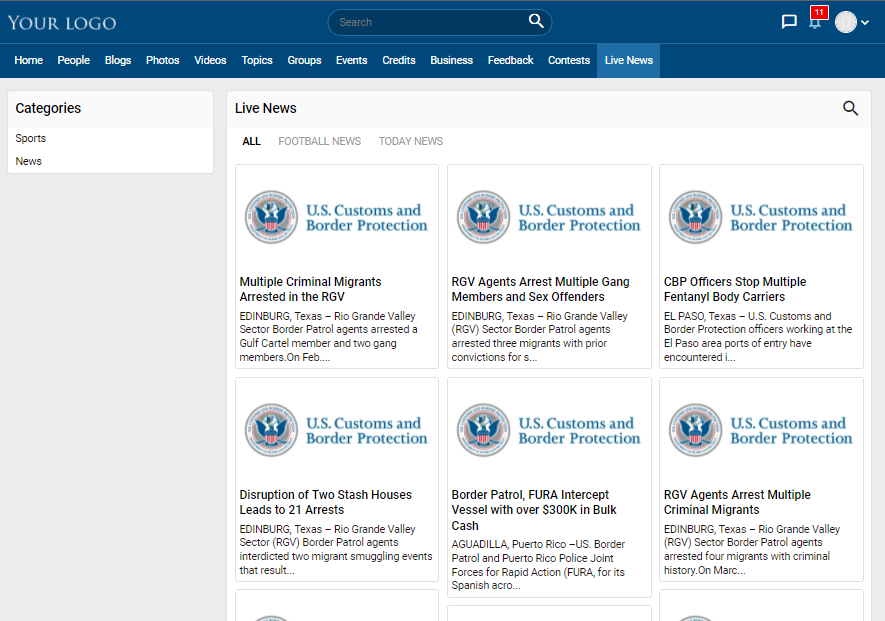Go to Home menu item

coord(28,60)
